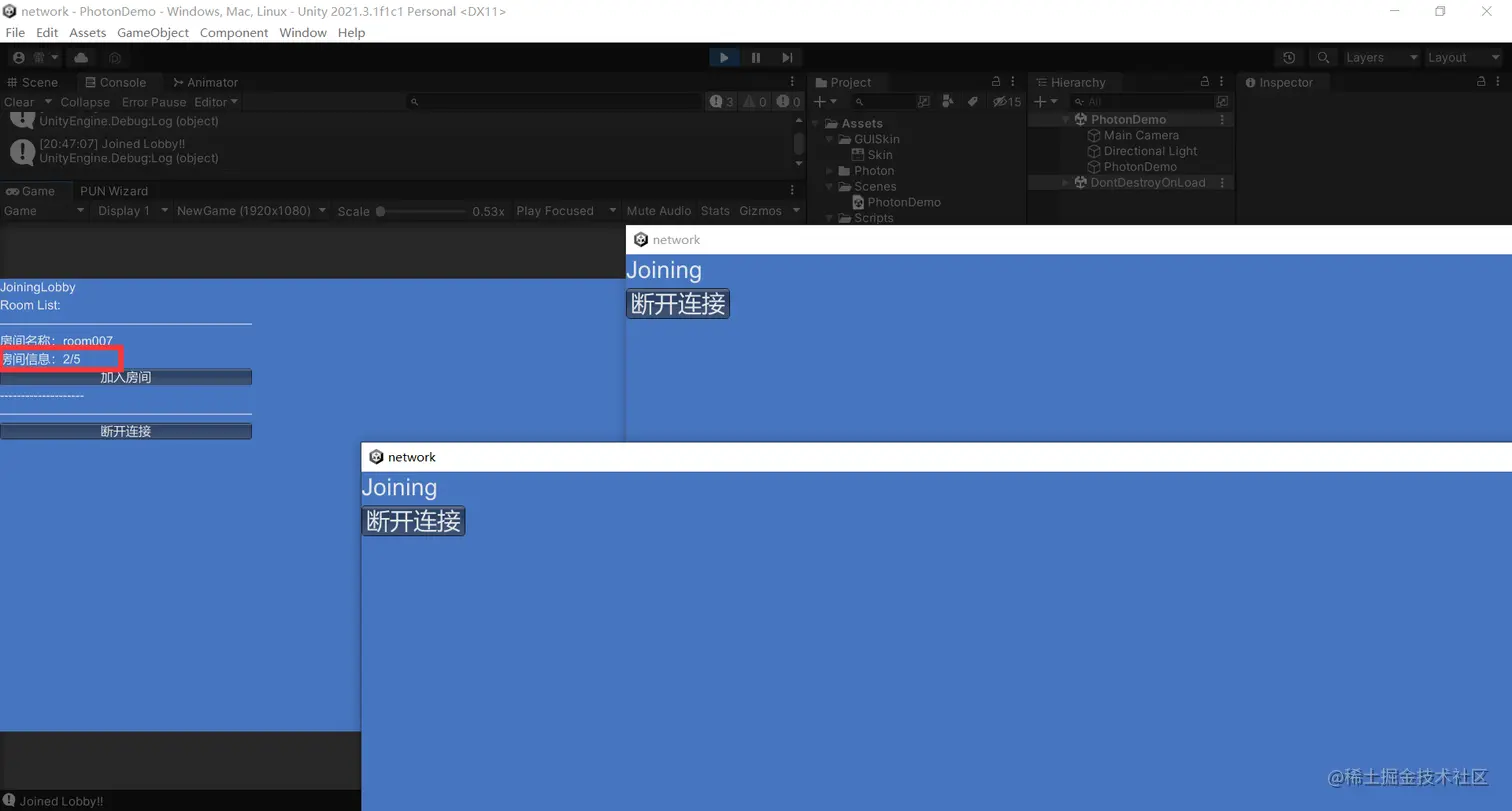Click 断开连接 in upper network window
The width and height of the screenshot is (1512, 811).
(678, 304)
